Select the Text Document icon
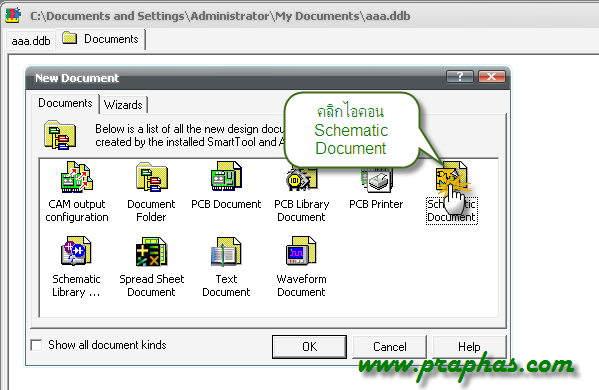 226,251
